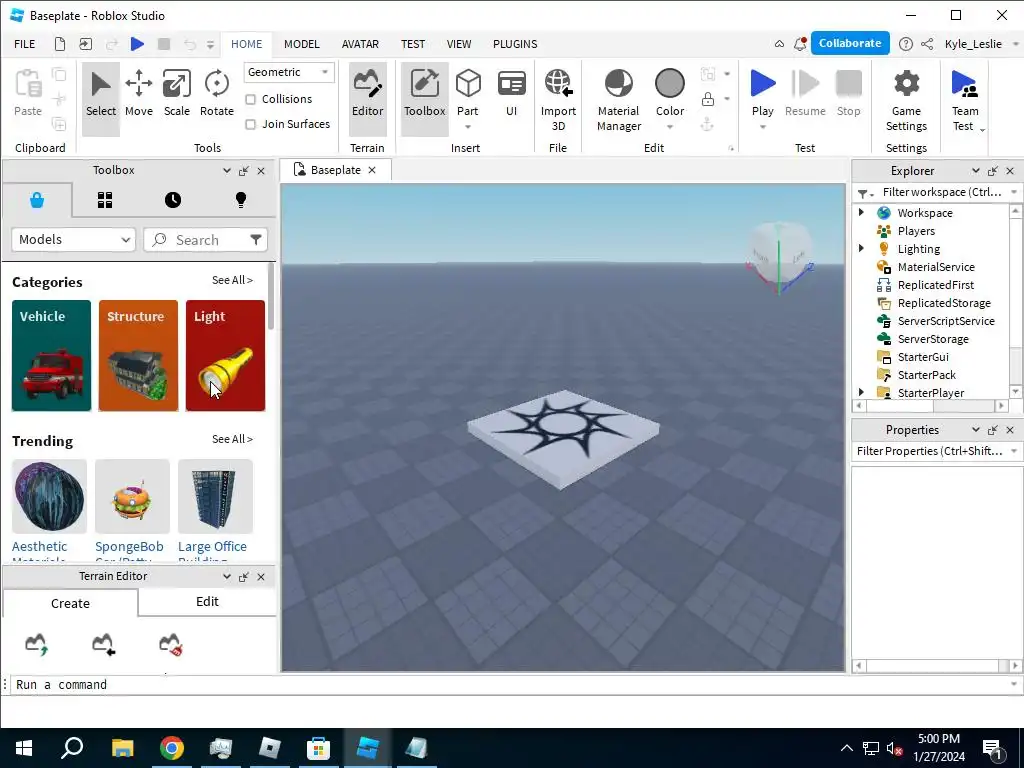Screen dimensions: 1024x768
Task: Expand the Workspace tree node
Action: pyautogui.click(x=861, y=212)
